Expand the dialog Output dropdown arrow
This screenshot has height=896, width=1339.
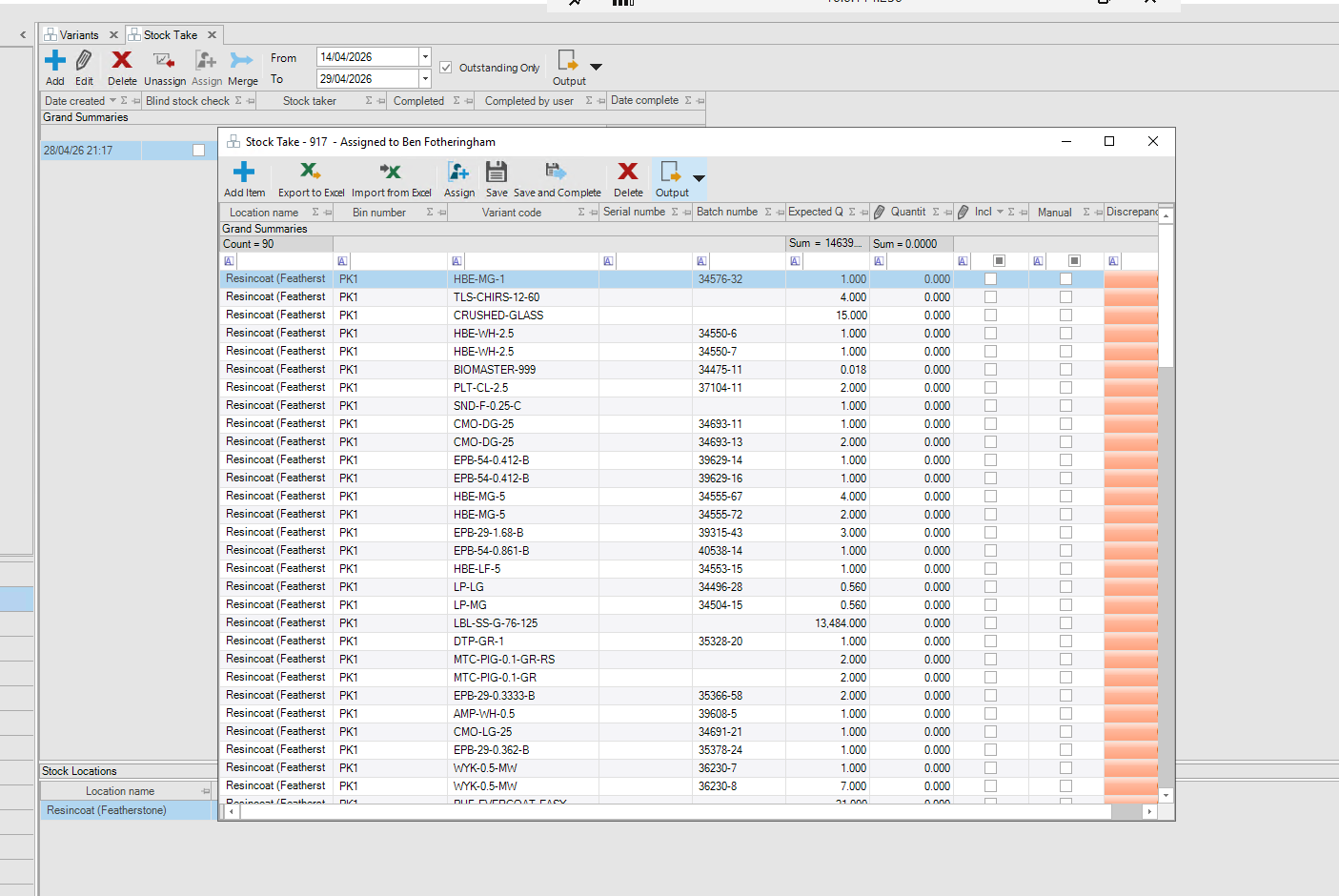[x=699, y=178]
